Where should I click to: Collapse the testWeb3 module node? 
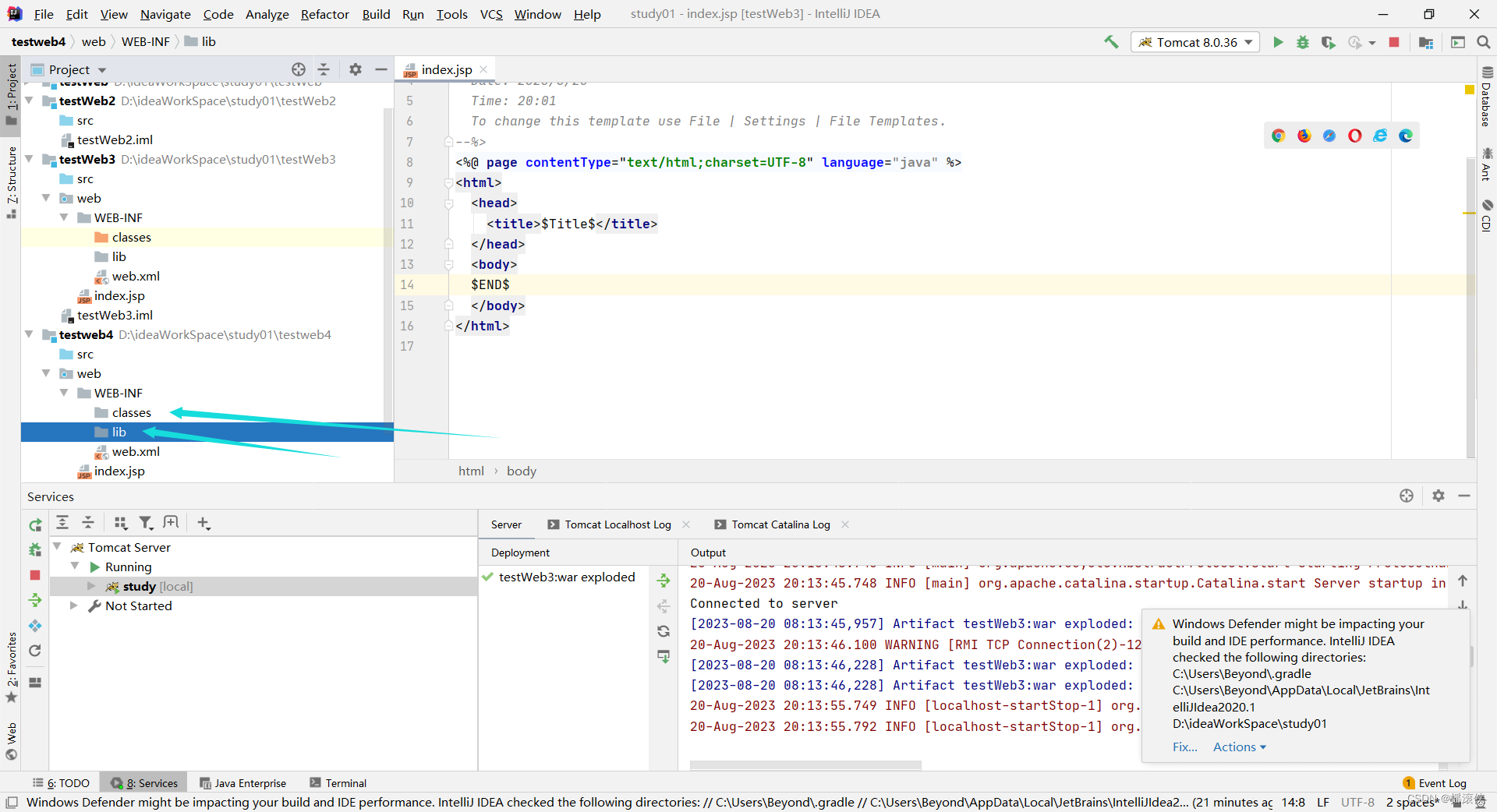(29, 159)
